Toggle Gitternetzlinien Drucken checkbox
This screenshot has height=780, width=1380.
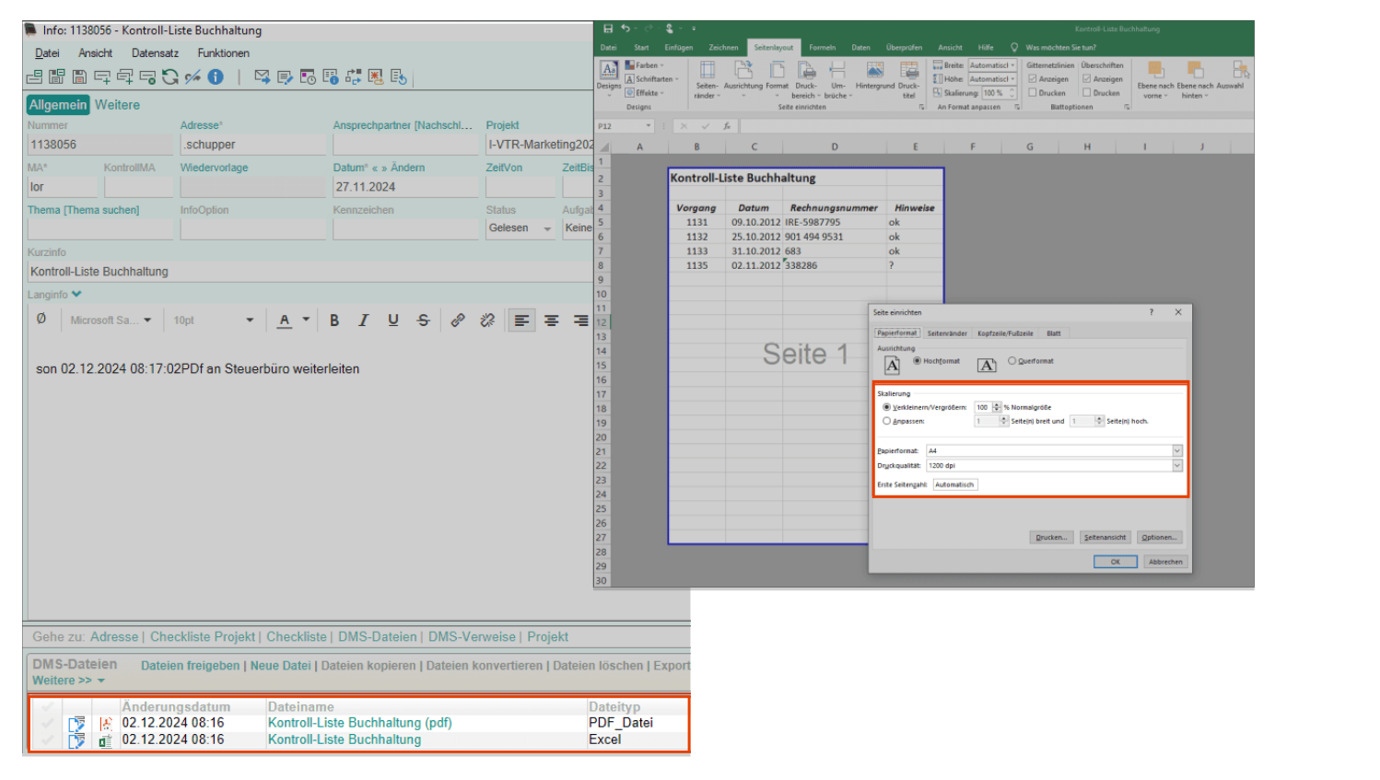tap(1033, 93)
